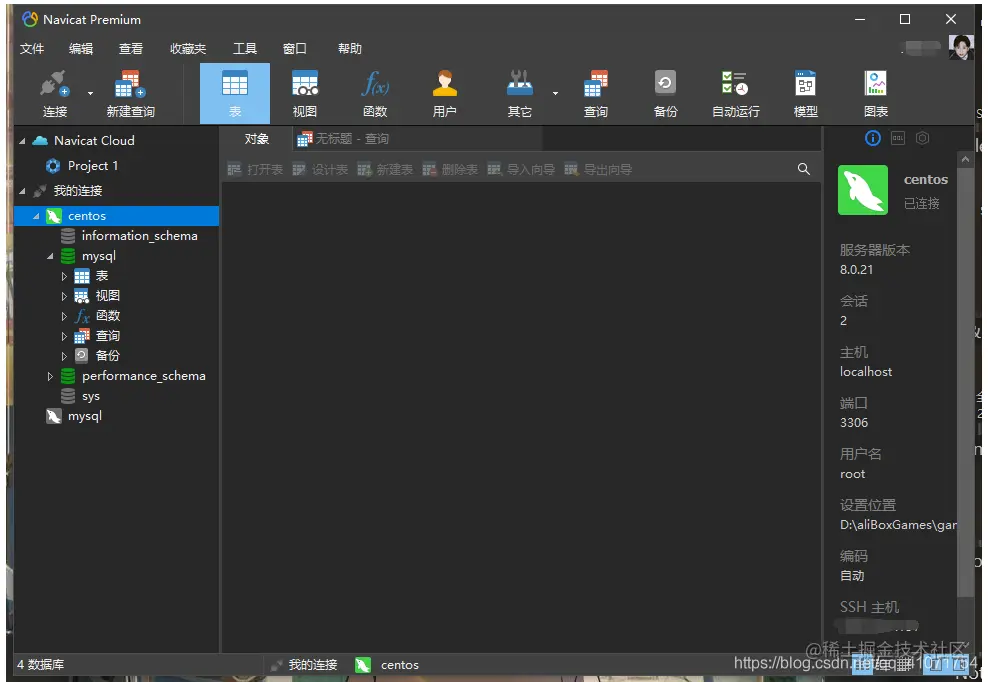This screenshot has width=988, height=682.
Task: Open the 备份 backup toolbar button
Action: (665, 93)
